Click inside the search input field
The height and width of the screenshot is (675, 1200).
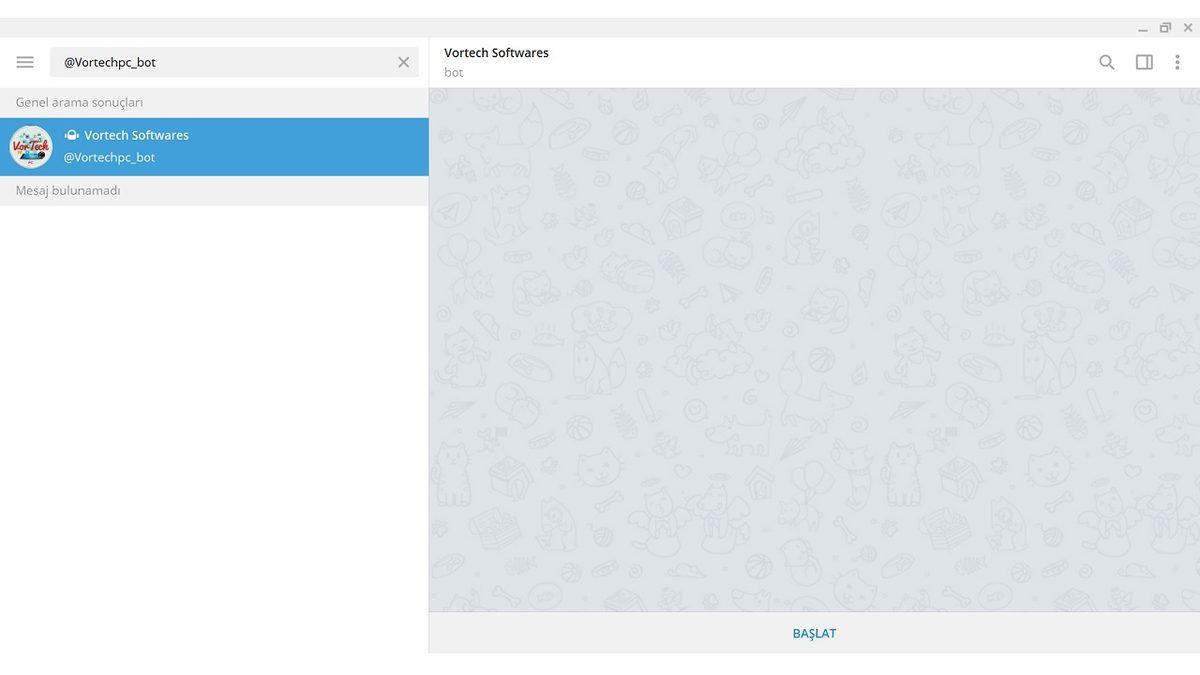coord(200,61)
